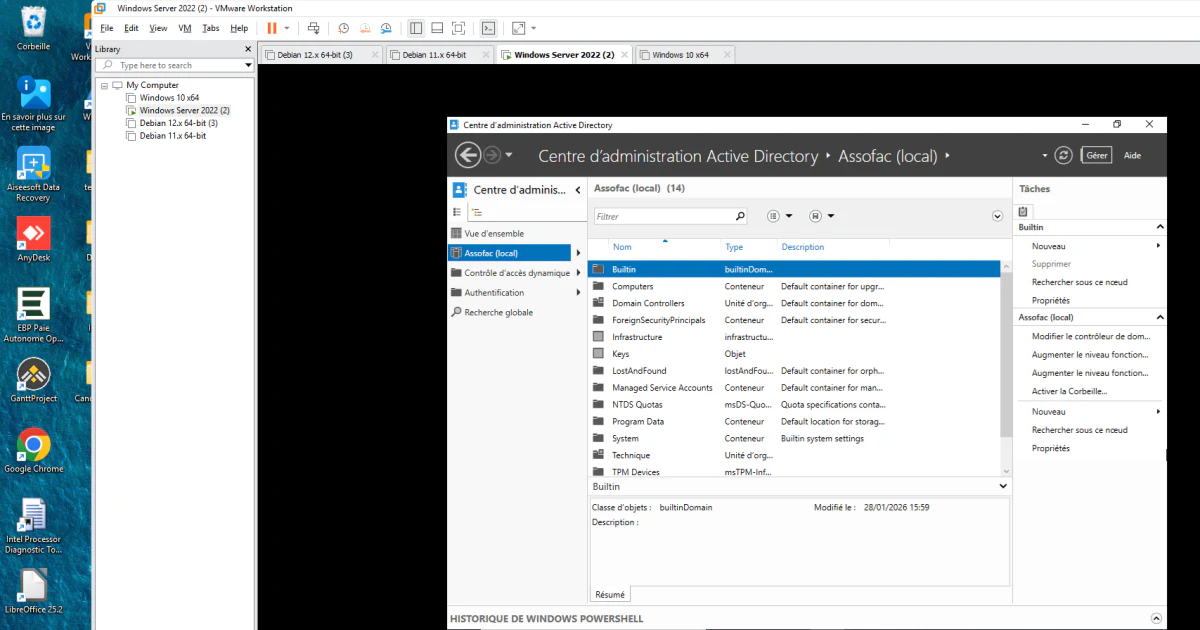Switch to Windows 10 x64 tab
This screenshot has height=630, width=1200.
pos(683,55)
